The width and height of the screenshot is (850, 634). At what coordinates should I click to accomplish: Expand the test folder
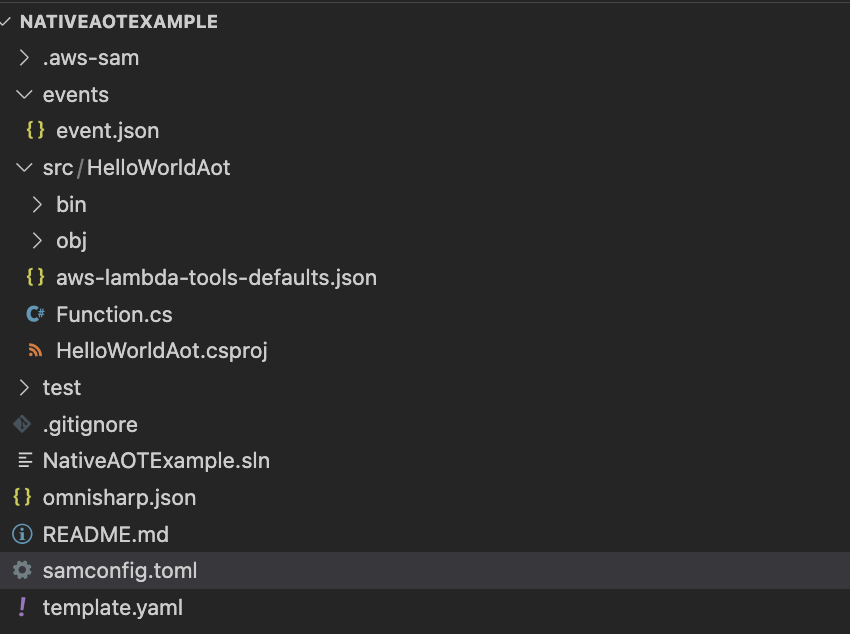(x=24, y=387)
